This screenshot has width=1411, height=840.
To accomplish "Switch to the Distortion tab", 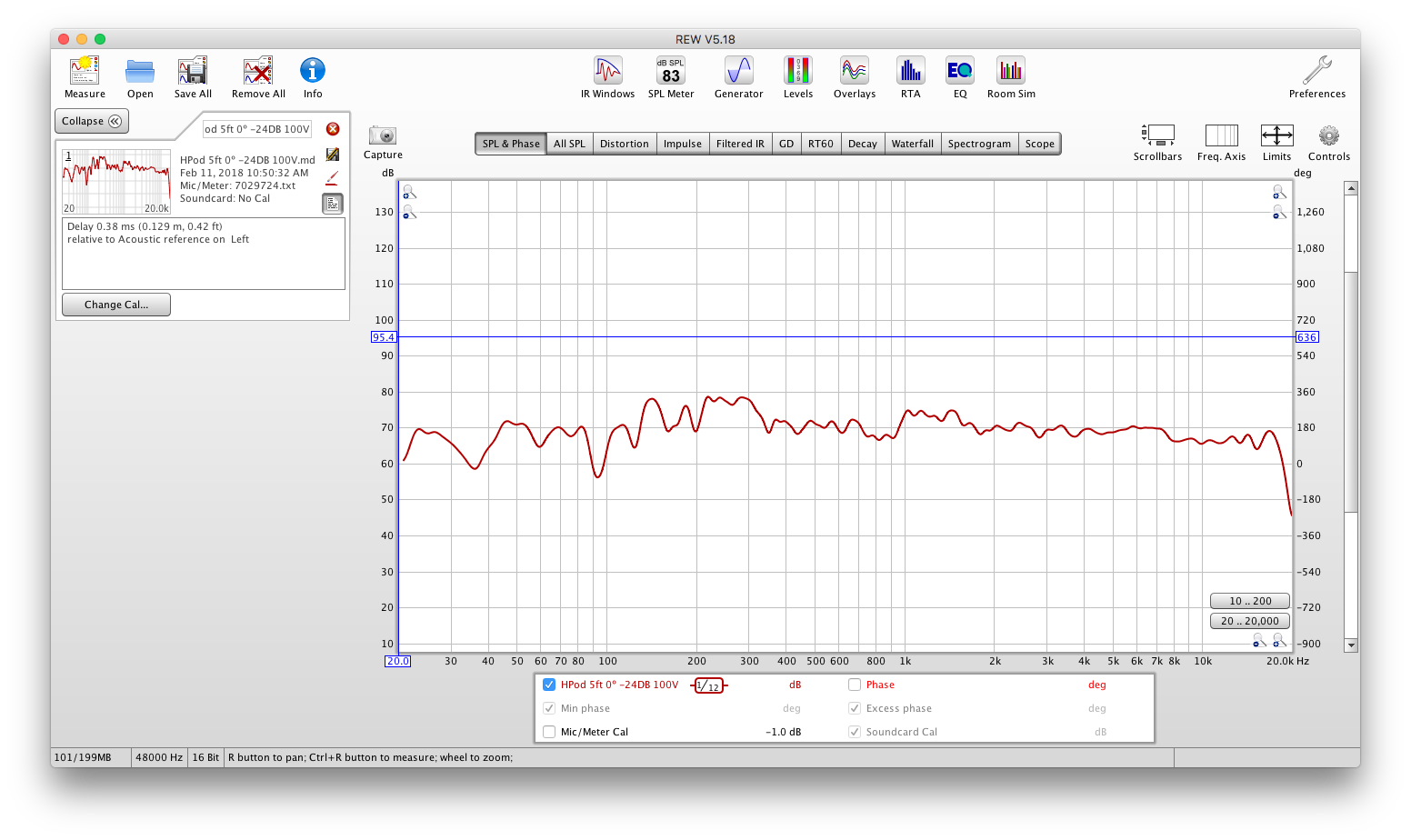I will pyautogui.click(x=625, y=144).
